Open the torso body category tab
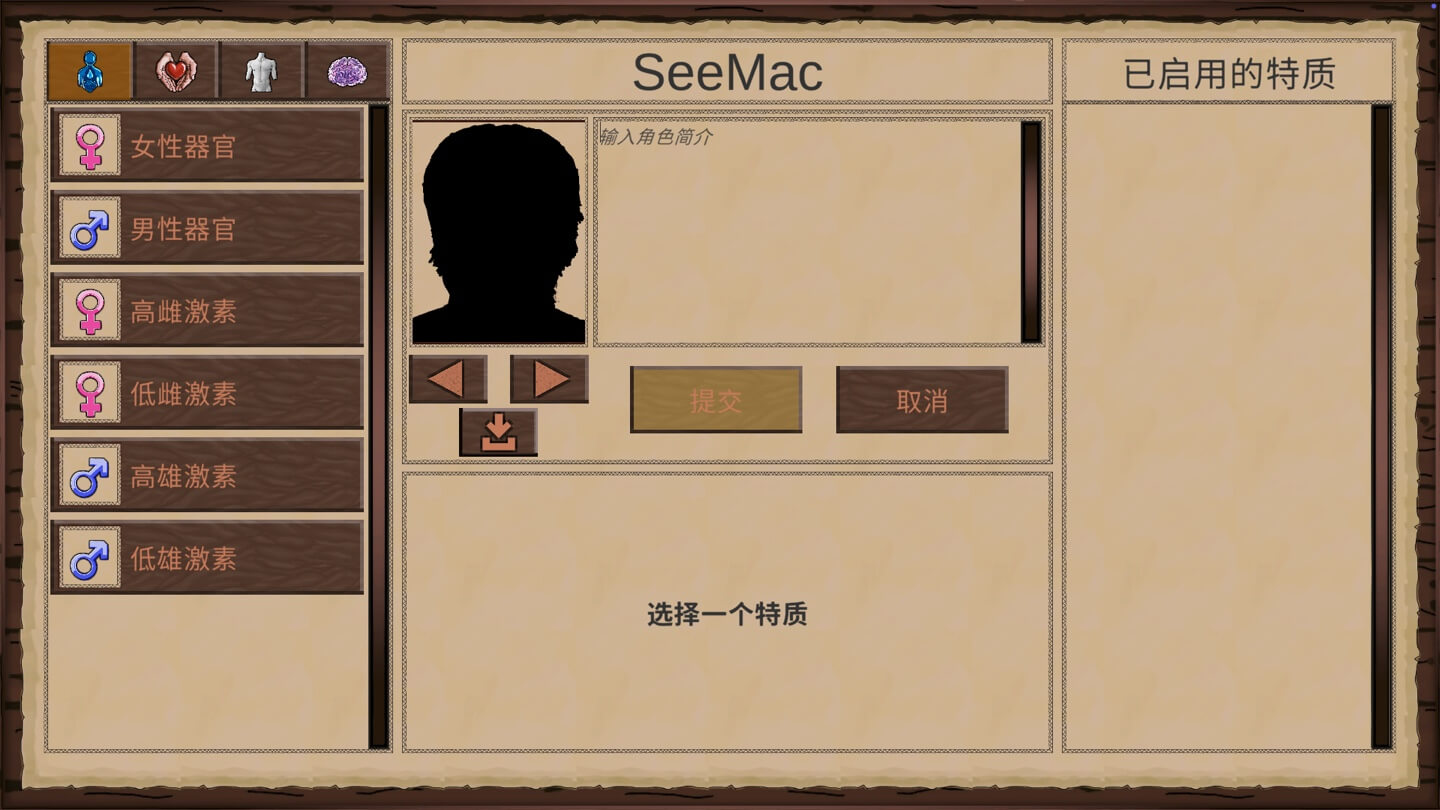This screenshot has height=810, width=1440. tap(261, 71)
